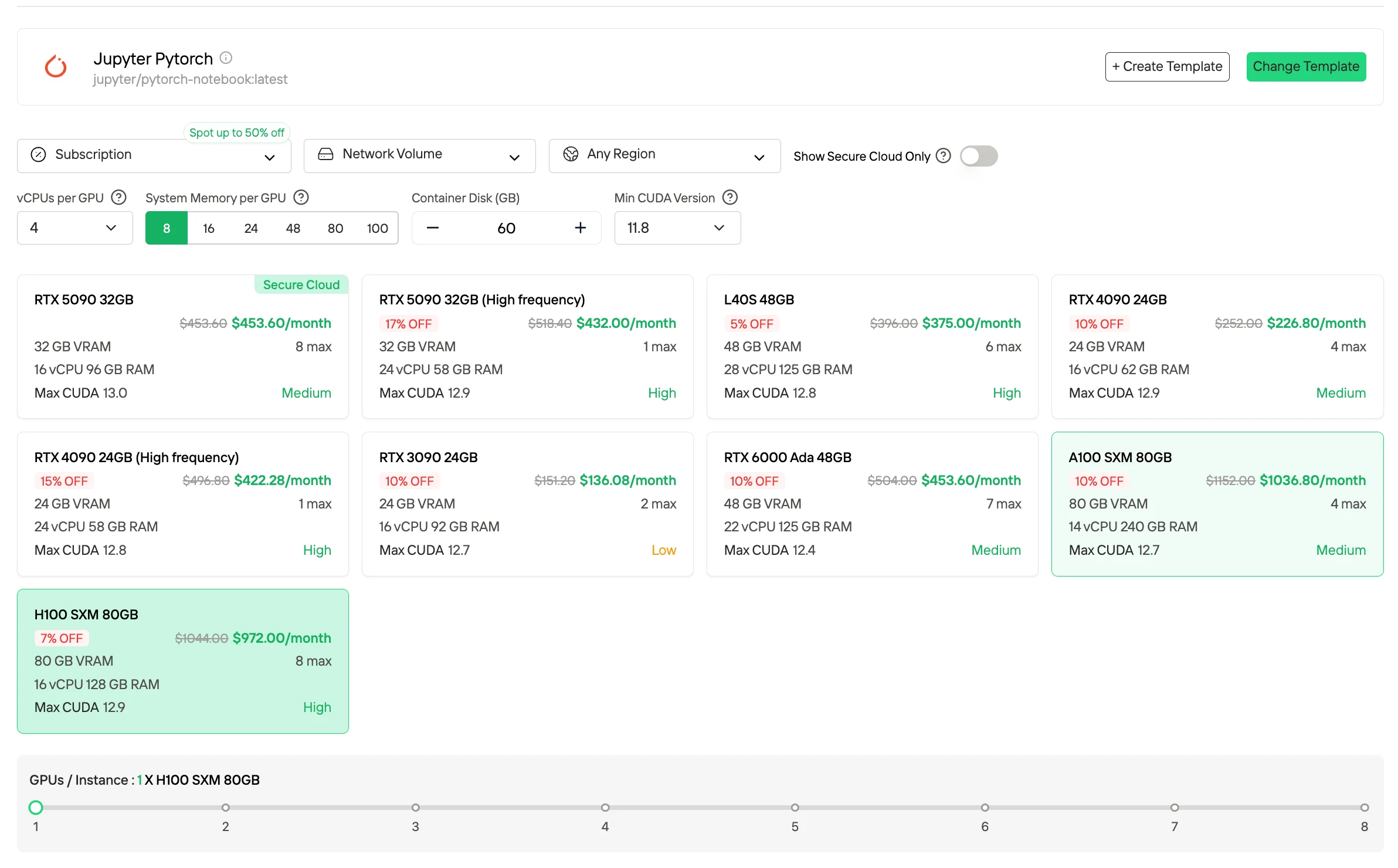Image resolution: width=1398 pixels, height=868 pixels.
Task: Select 80 GB system memory option
Action: (335, 228)
